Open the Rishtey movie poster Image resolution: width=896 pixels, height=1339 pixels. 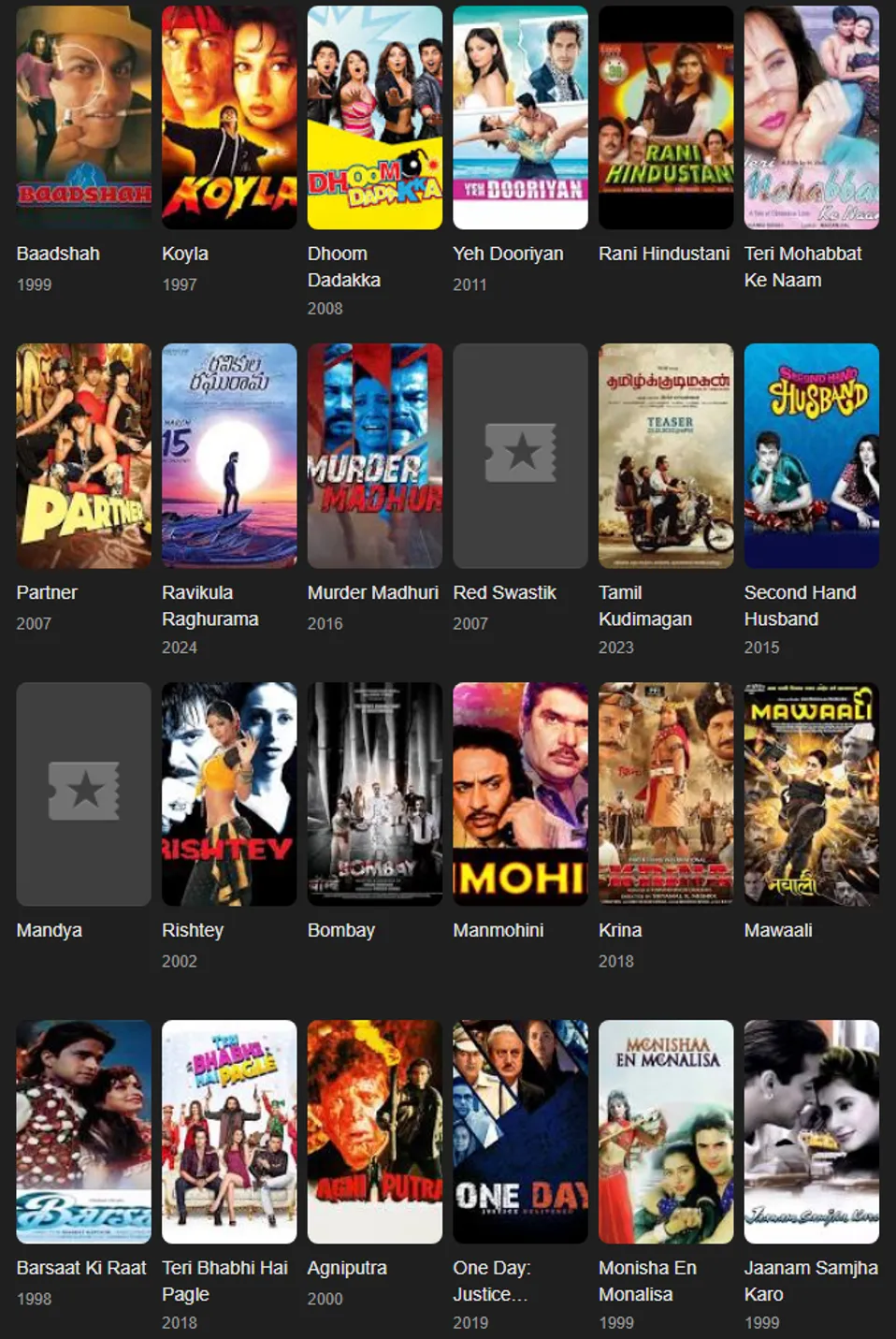click(x=229, y=794)
